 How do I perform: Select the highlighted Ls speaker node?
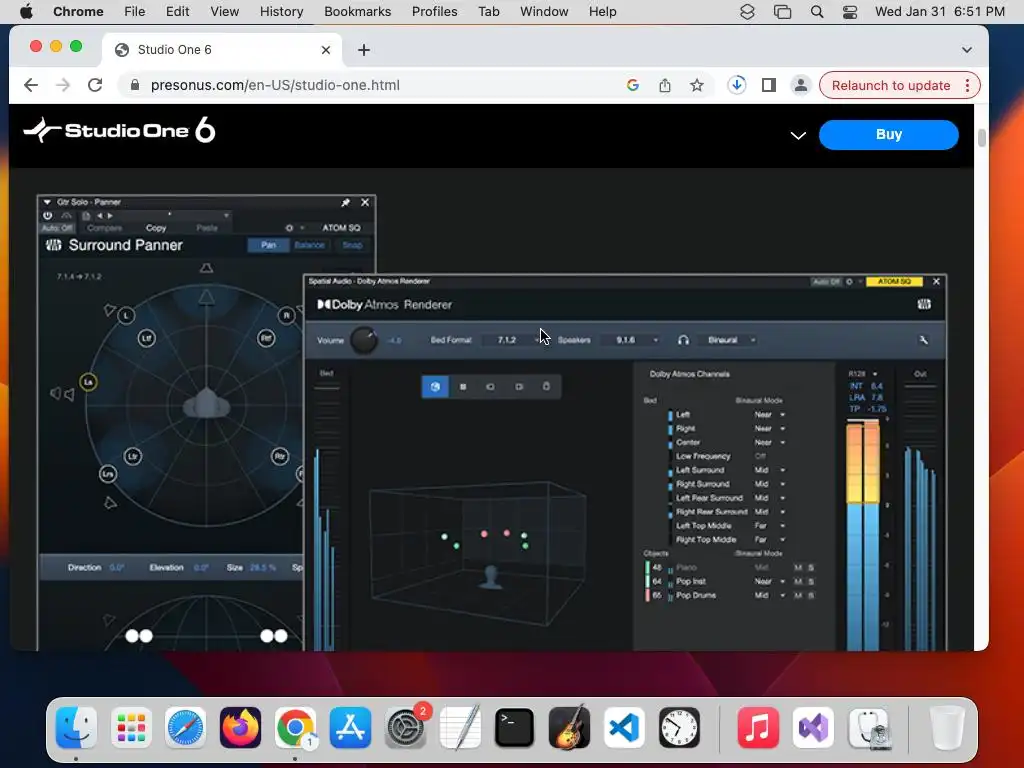88,382
